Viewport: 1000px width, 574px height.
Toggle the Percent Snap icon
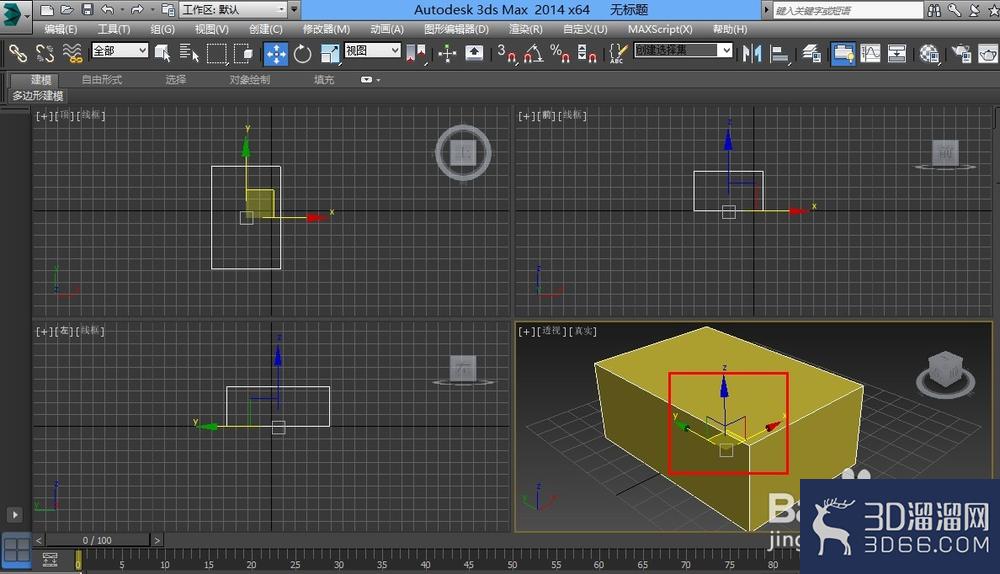pos(560,54)
